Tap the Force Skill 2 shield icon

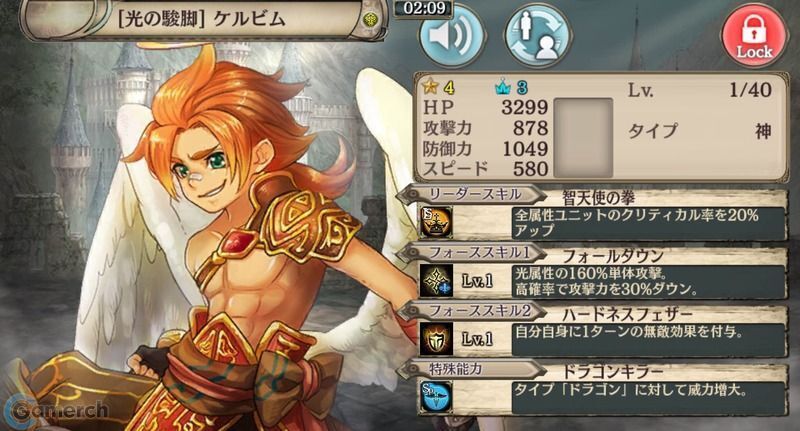(x=436, y=339)
